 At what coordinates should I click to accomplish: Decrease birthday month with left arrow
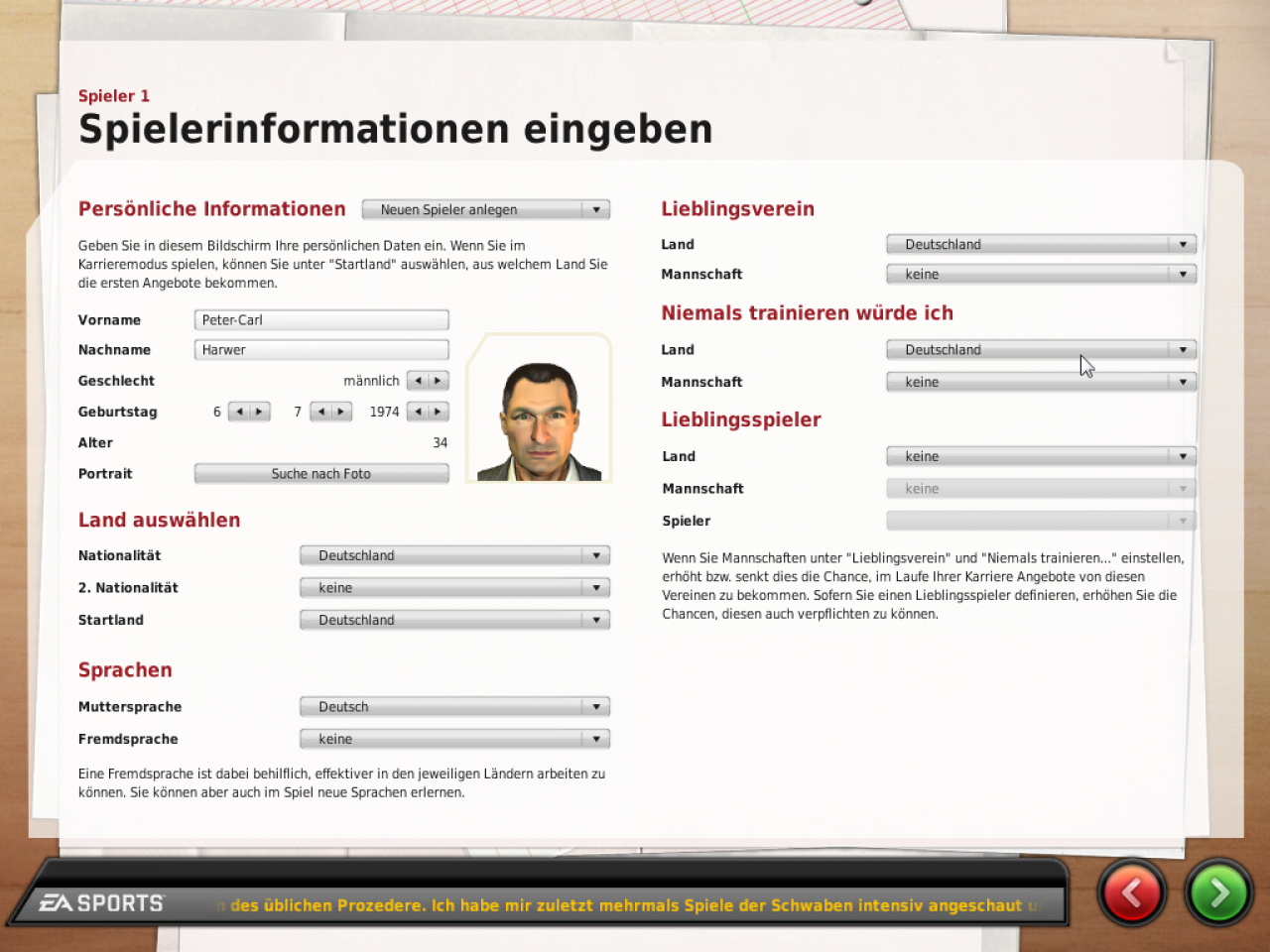coord(320,412)
